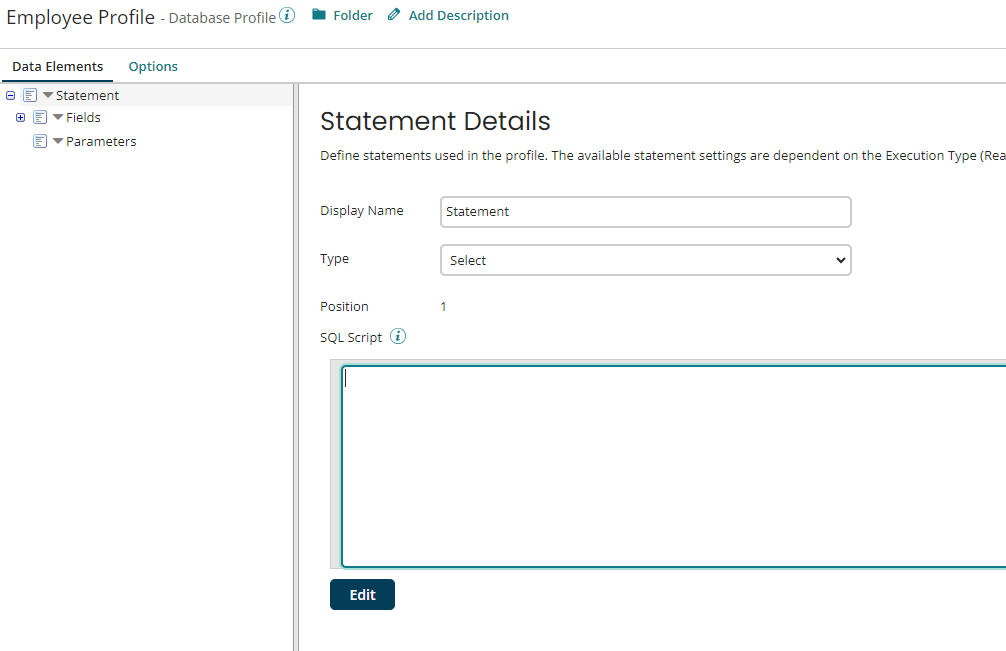The height and width of the screenshot is (651, 1006).
Task: Expand the Fields node with the plus box
Action: (x=21, y=117)
